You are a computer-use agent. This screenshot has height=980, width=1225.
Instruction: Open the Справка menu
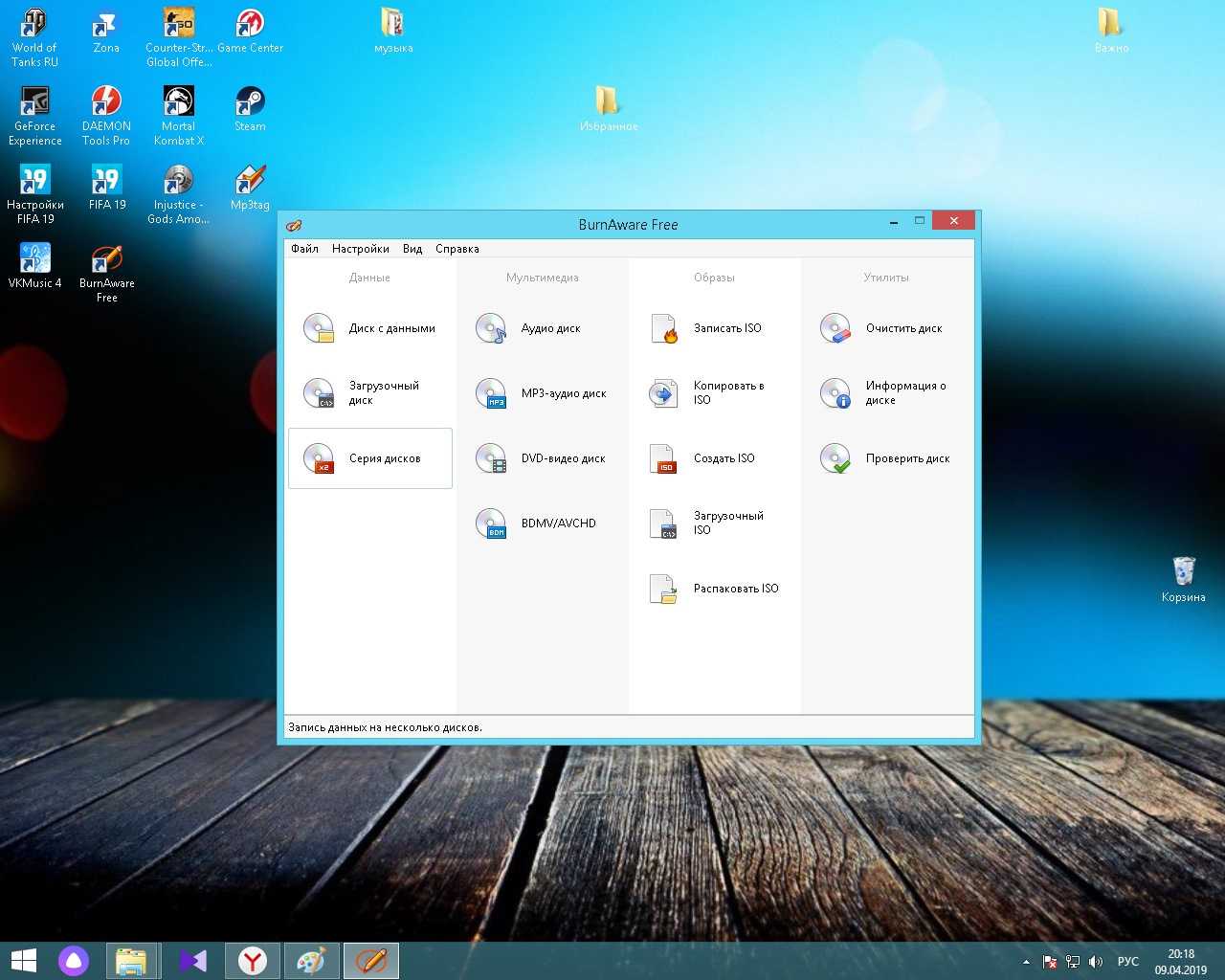457,249
